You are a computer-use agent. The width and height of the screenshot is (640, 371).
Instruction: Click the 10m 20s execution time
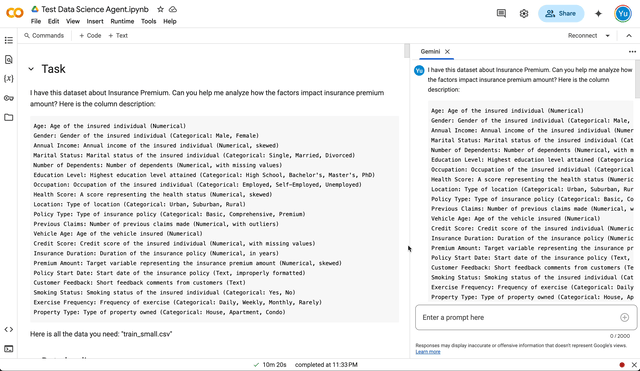pos(274,365)
